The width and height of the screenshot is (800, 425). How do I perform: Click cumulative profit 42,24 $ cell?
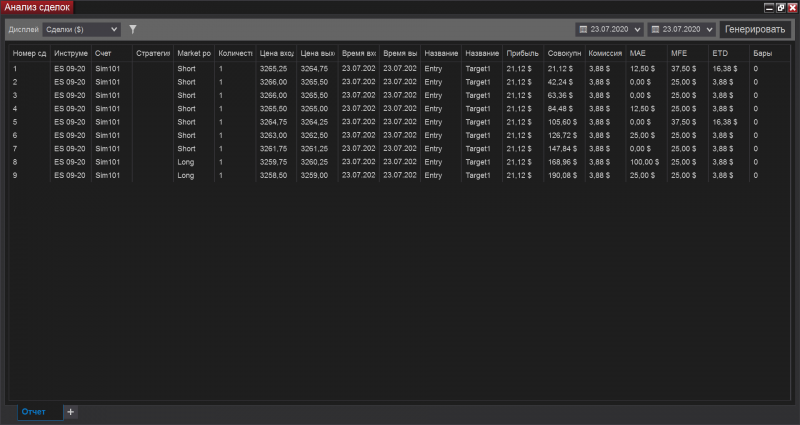[x=564, y=82]
